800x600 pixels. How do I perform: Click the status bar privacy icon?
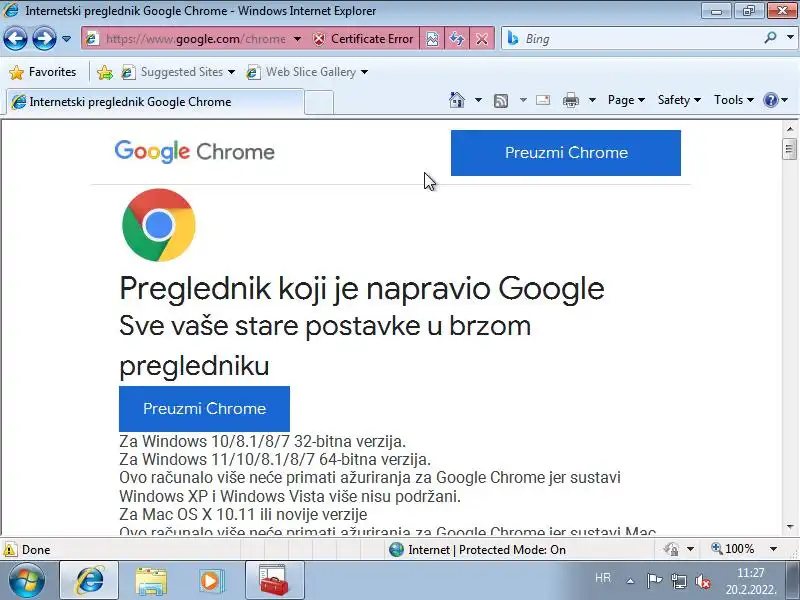point(671,549)
